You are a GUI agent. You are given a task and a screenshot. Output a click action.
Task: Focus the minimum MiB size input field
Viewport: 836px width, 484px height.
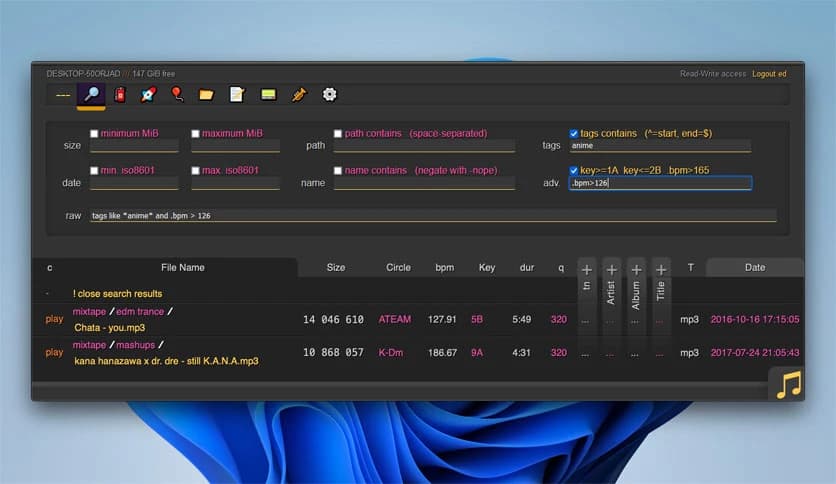pyautogui.click(x=134, y=146)
